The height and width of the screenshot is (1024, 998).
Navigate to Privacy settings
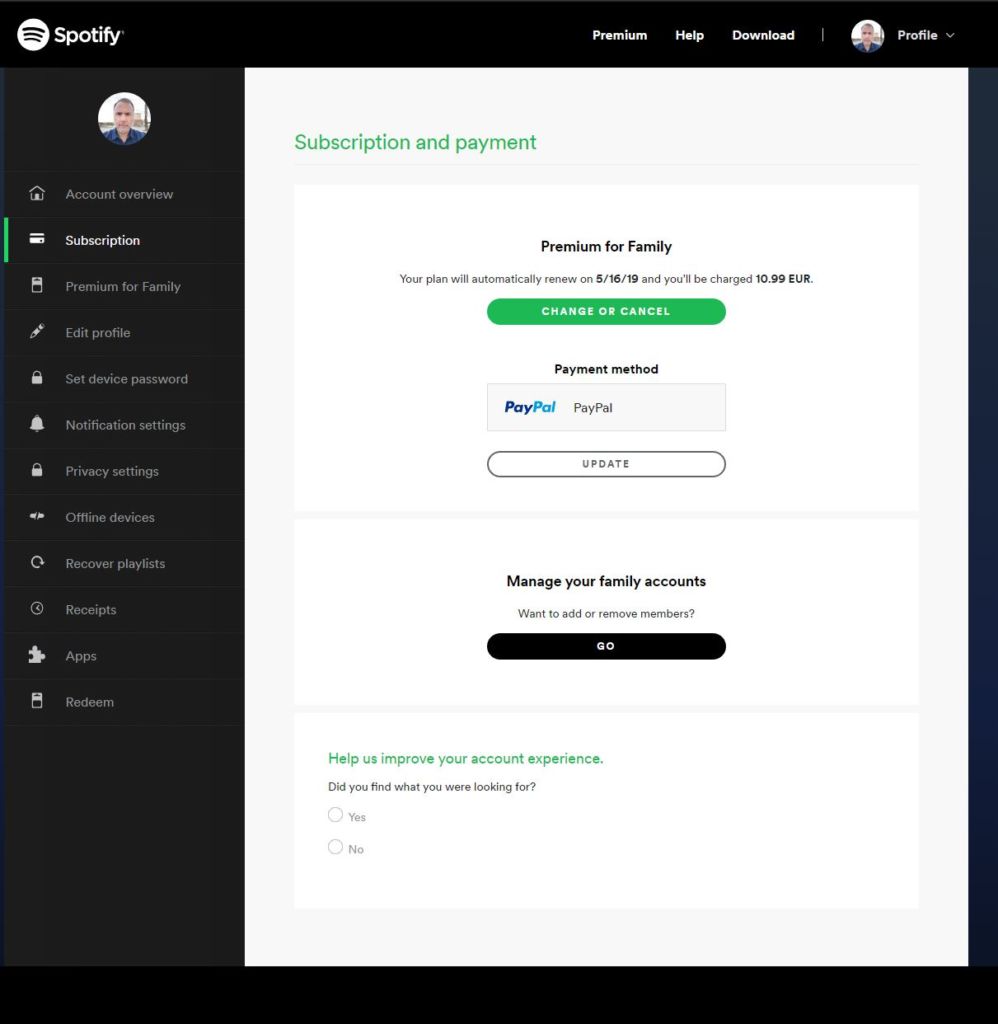pos(124,471)
